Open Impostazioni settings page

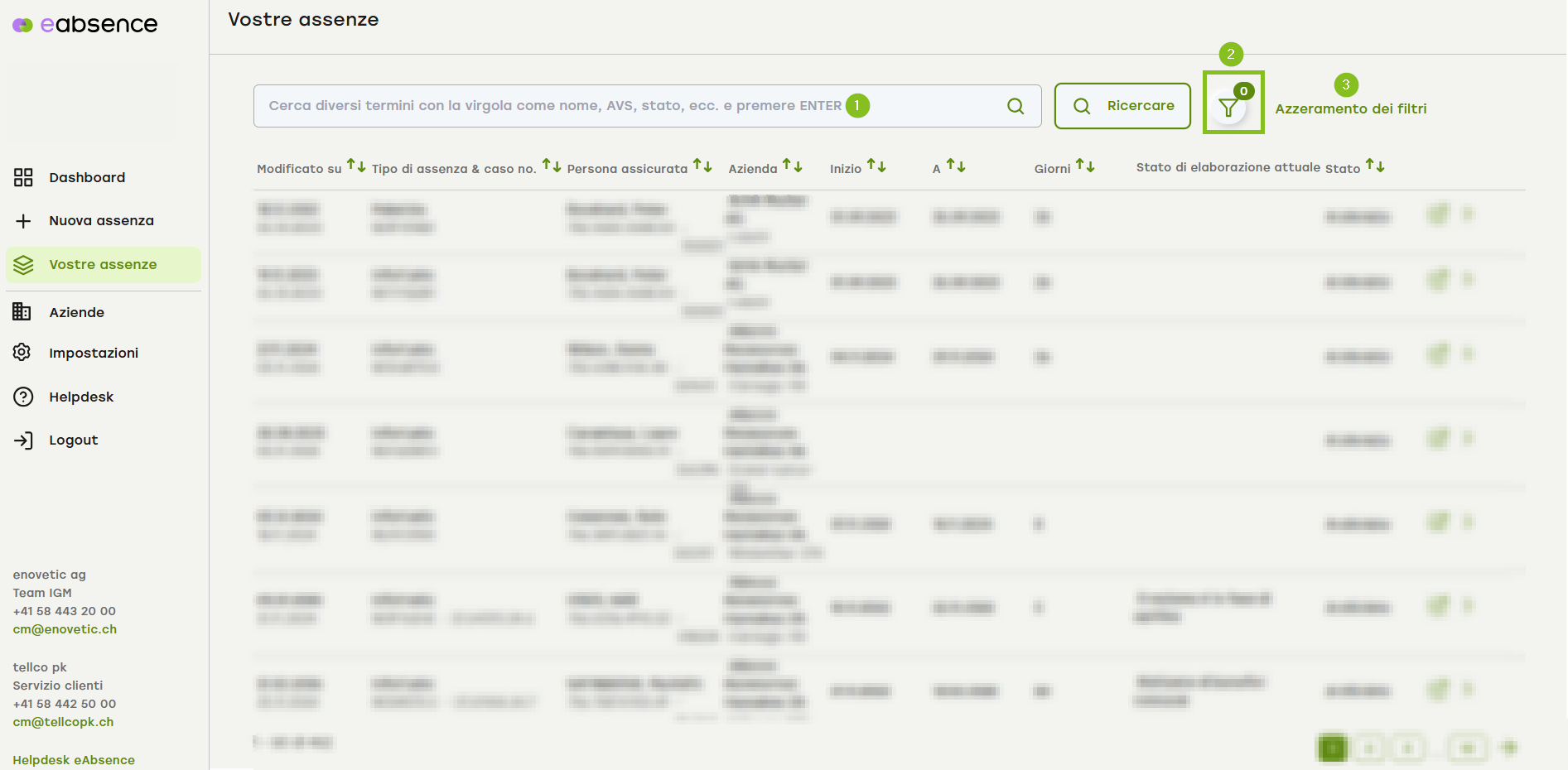[x=94, y=353]
